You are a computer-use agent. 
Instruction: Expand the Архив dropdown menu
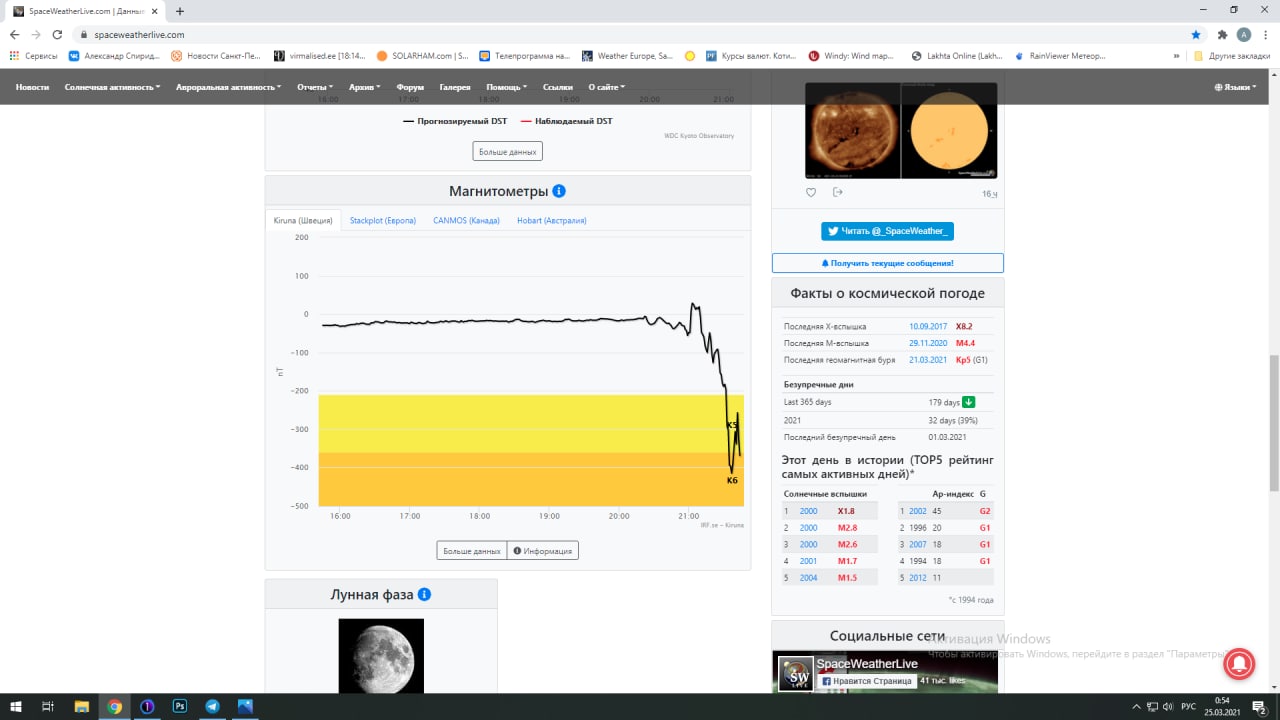coord(365,87)
